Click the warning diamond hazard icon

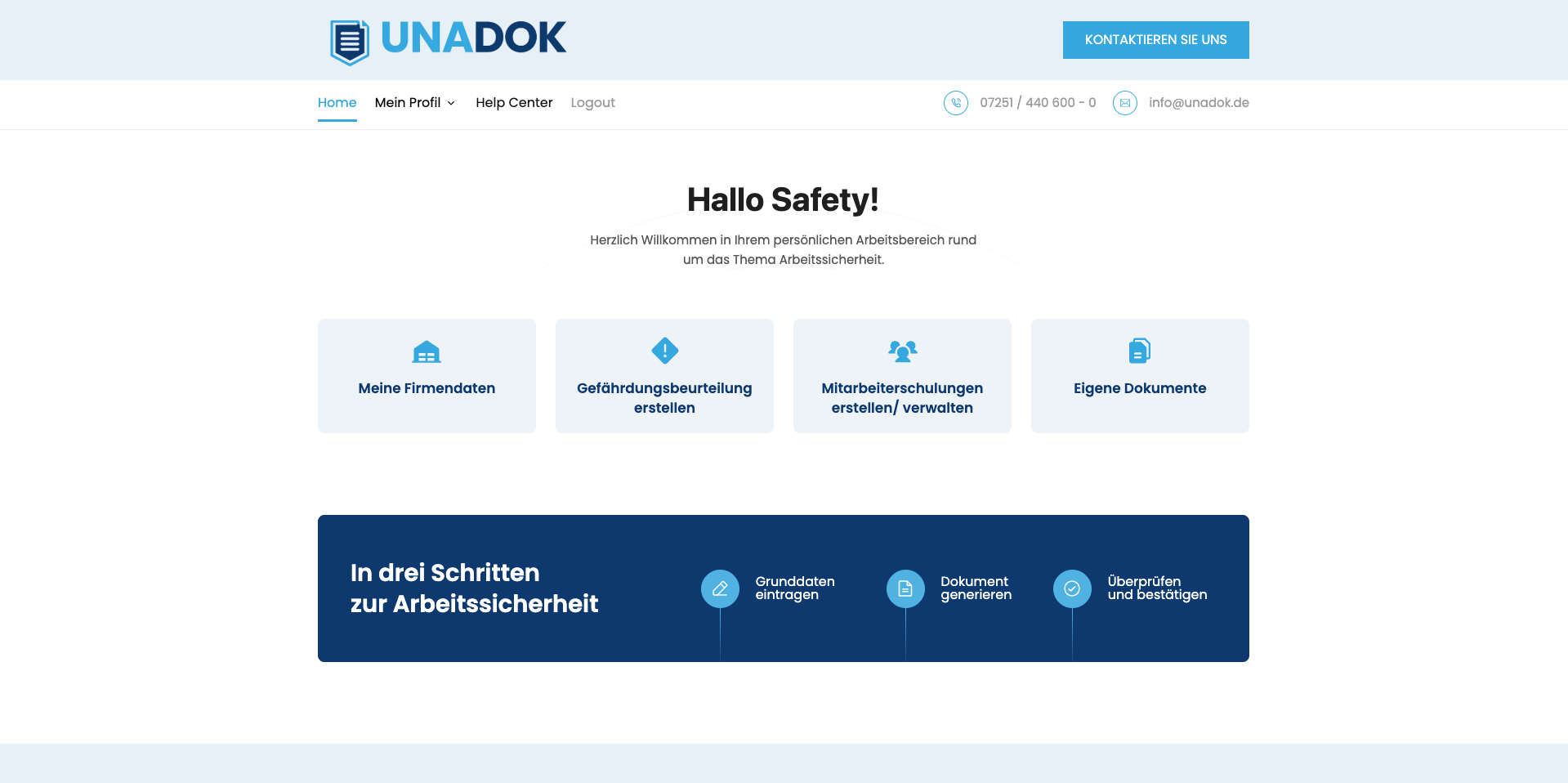[664, 351]
